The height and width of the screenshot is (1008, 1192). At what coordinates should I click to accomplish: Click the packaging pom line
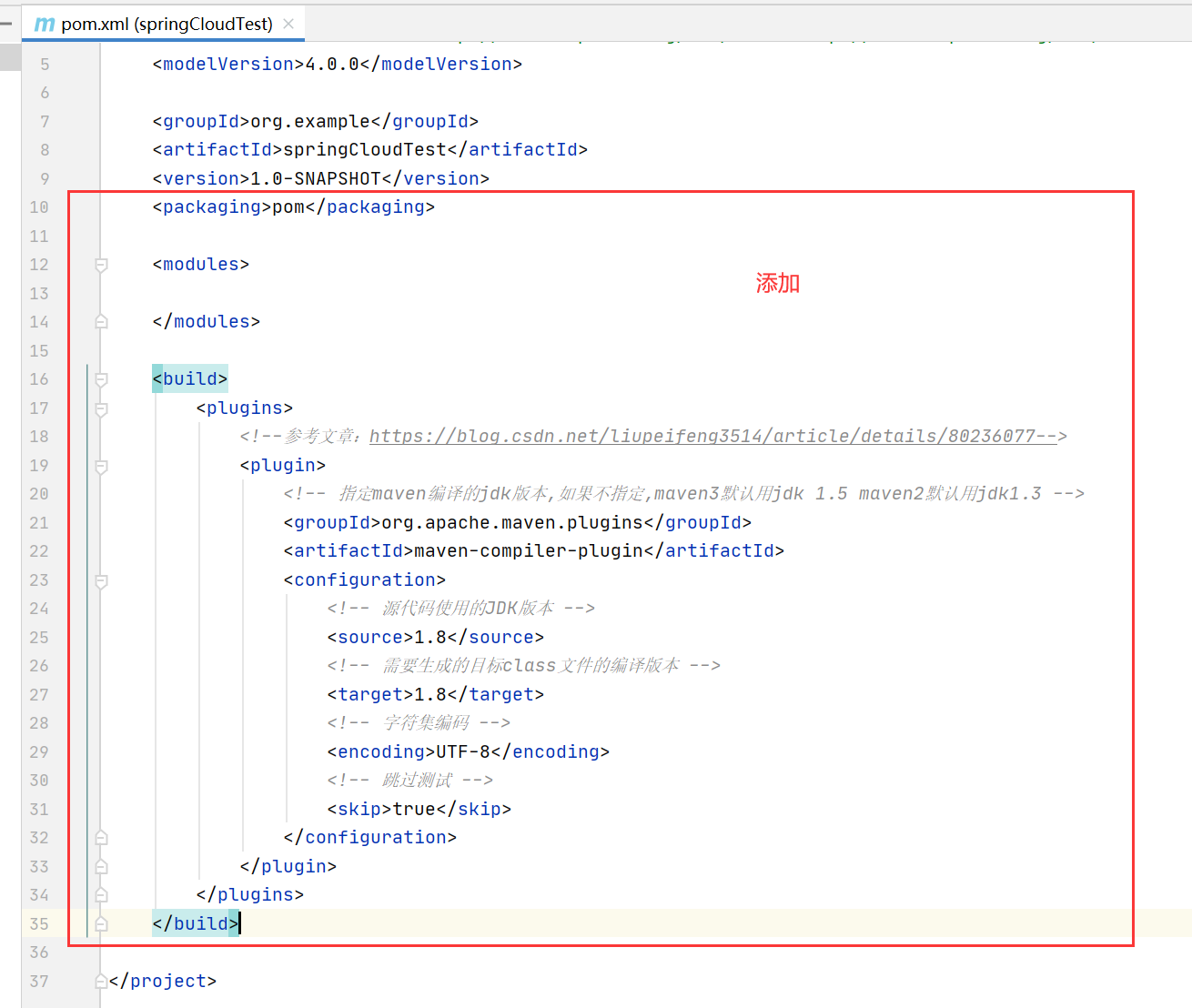[294, 207]
